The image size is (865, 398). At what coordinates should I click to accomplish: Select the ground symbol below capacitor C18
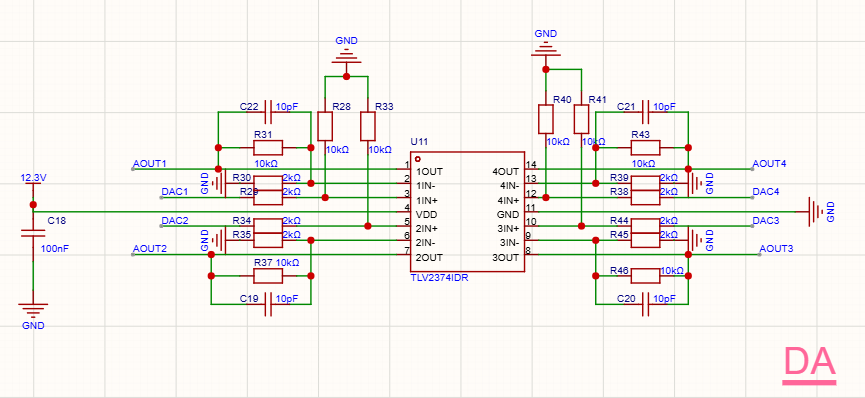(x=33, y=310)
